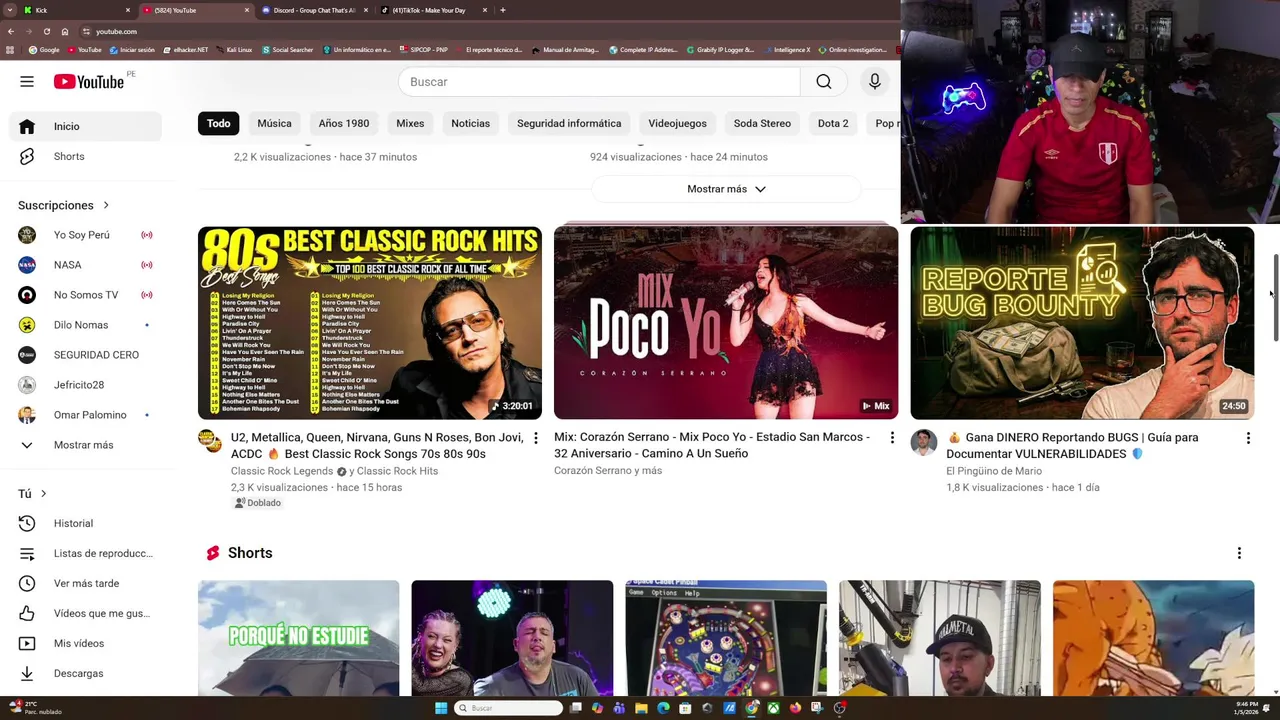Screen dimensions: 1280x720
Task: Open Omar Palomino subscription
Action: 86,415
